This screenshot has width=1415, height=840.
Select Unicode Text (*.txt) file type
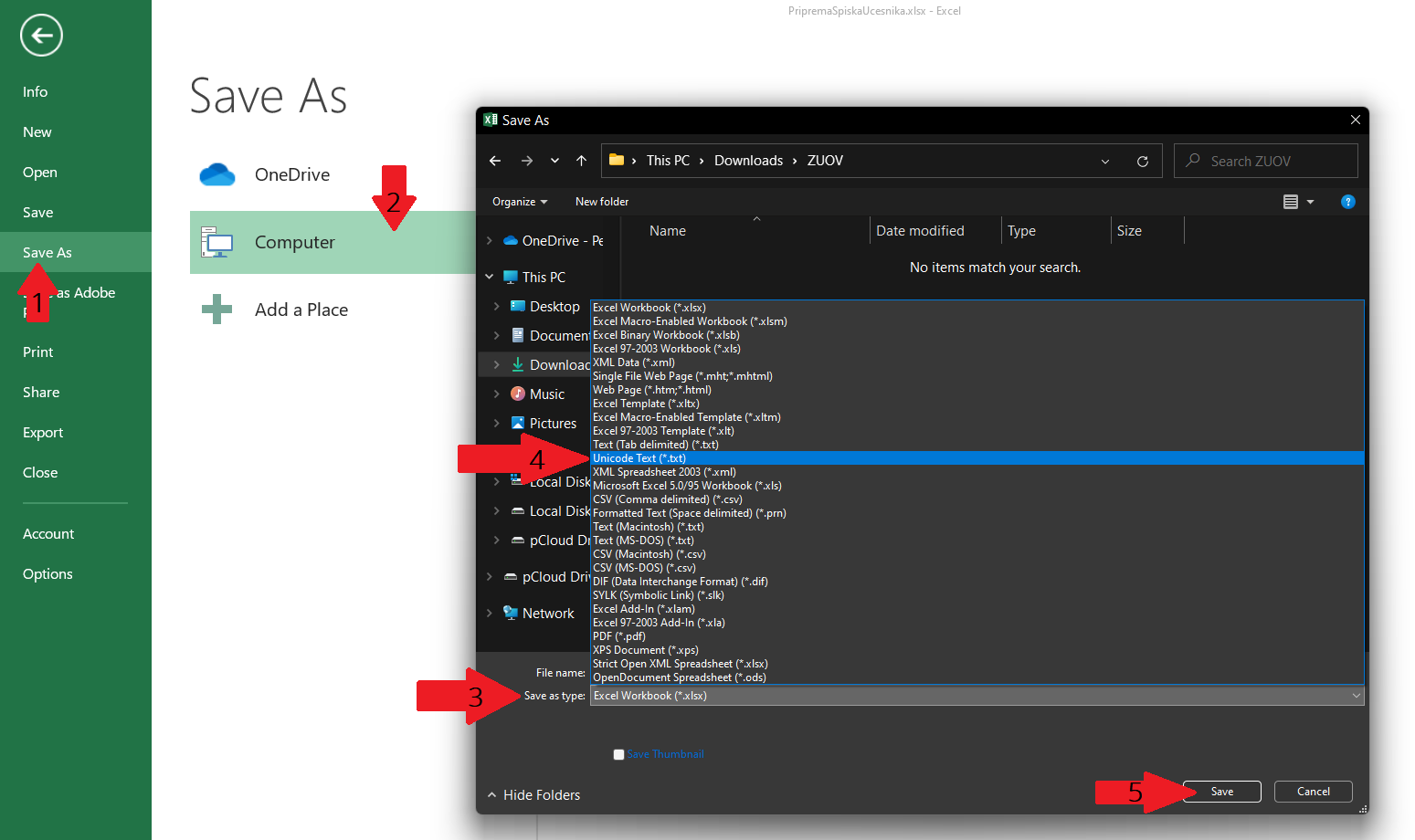[x=977, y=458]
